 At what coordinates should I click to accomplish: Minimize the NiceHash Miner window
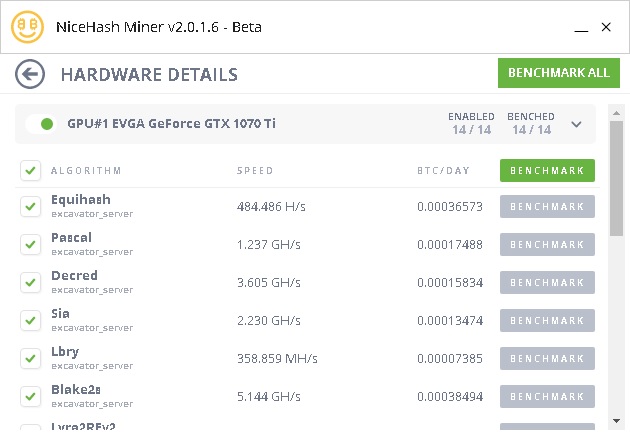pos(581,31)
